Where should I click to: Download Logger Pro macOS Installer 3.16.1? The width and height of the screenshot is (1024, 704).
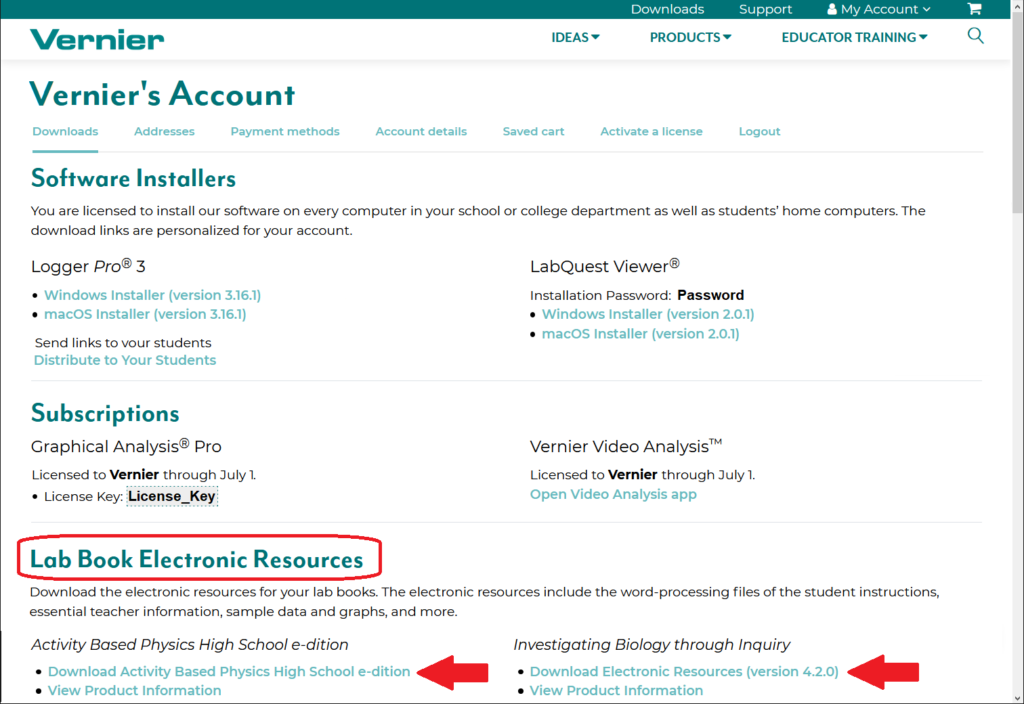pyautogui.click(x=145, y=314)
